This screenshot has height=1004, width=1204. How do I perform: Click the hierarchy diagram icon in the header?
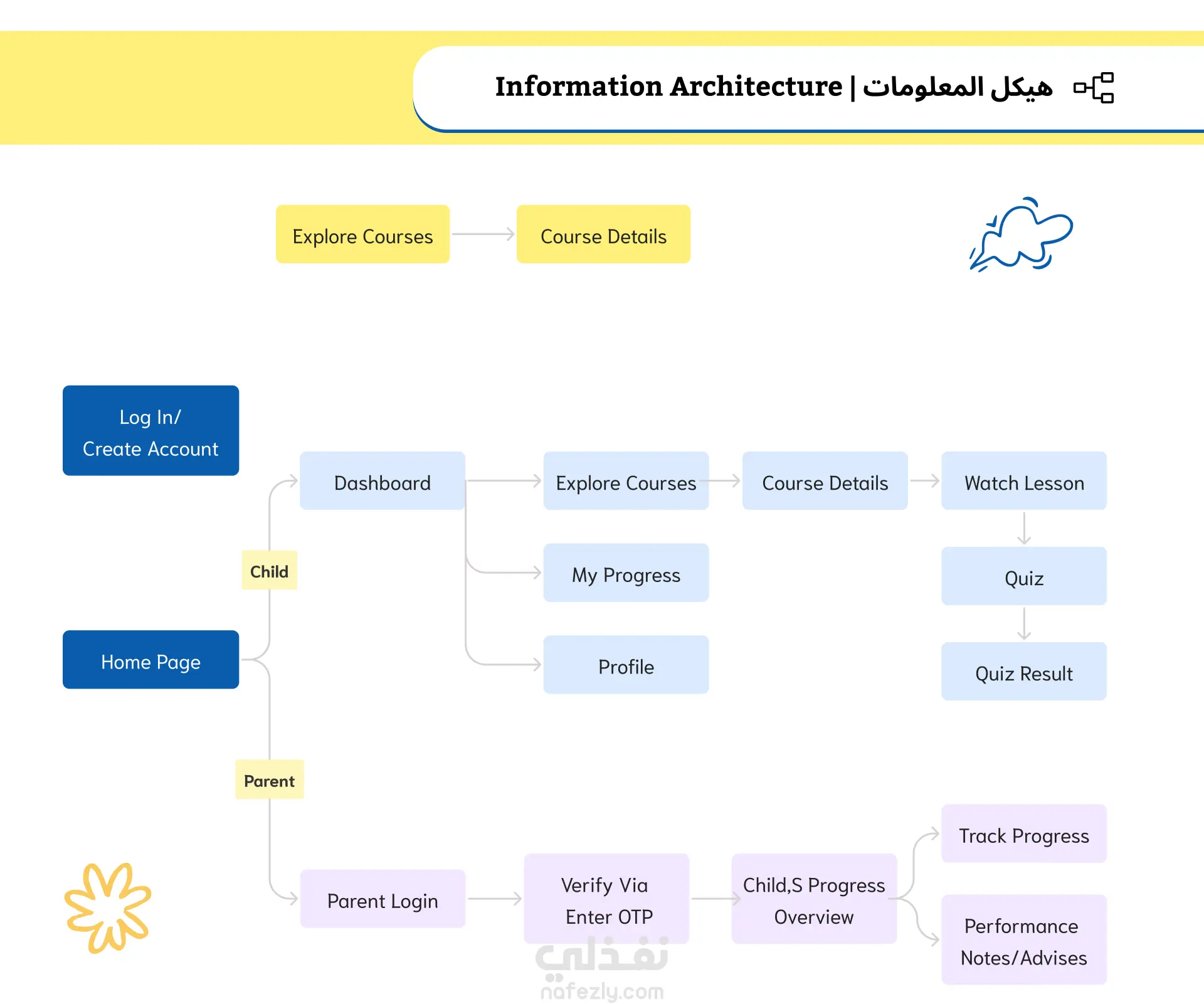1094,87
